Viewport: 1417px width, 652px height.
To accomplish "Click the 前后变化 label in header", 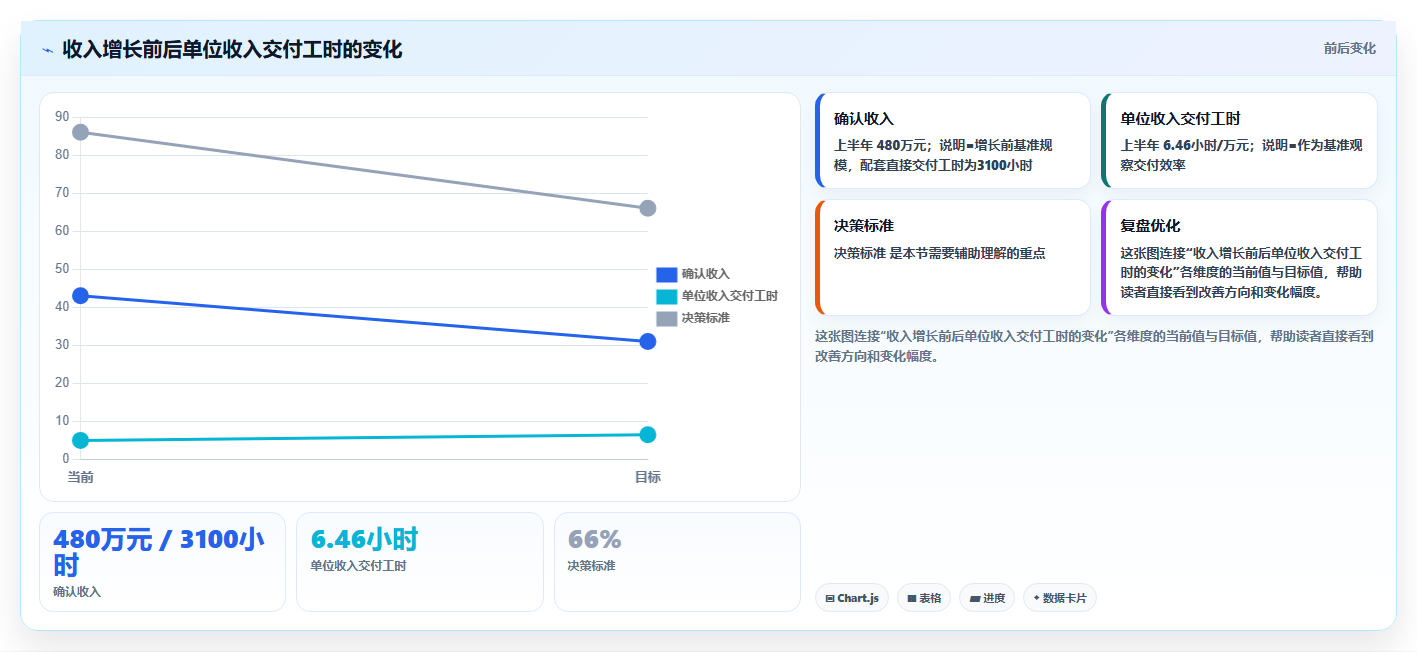I will click(x=1349, y=48).
